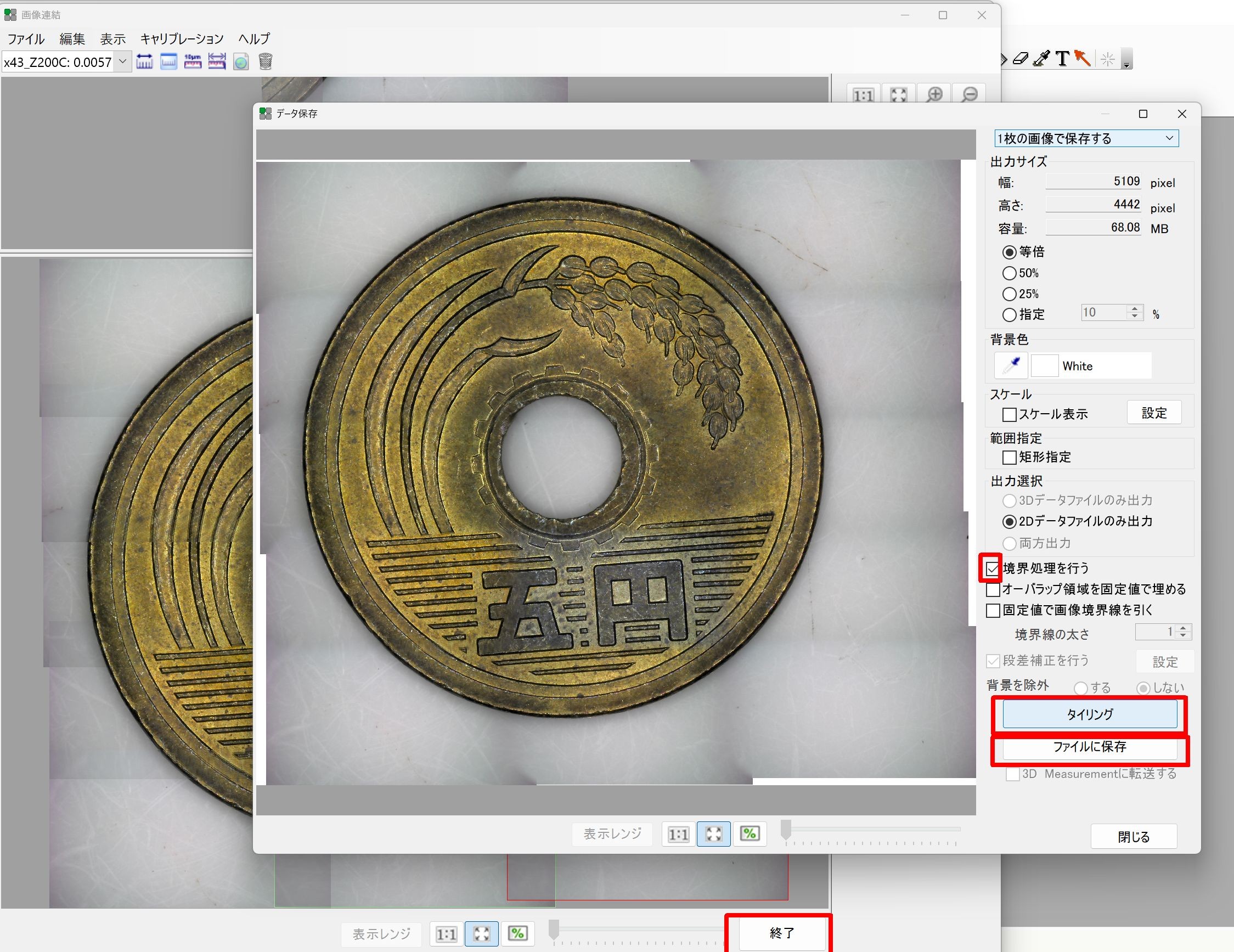Click 表示レンジ button in 画像連結 bottom bar
The width and height of the screenshot is (1234, 952).
tap(381, 934)
